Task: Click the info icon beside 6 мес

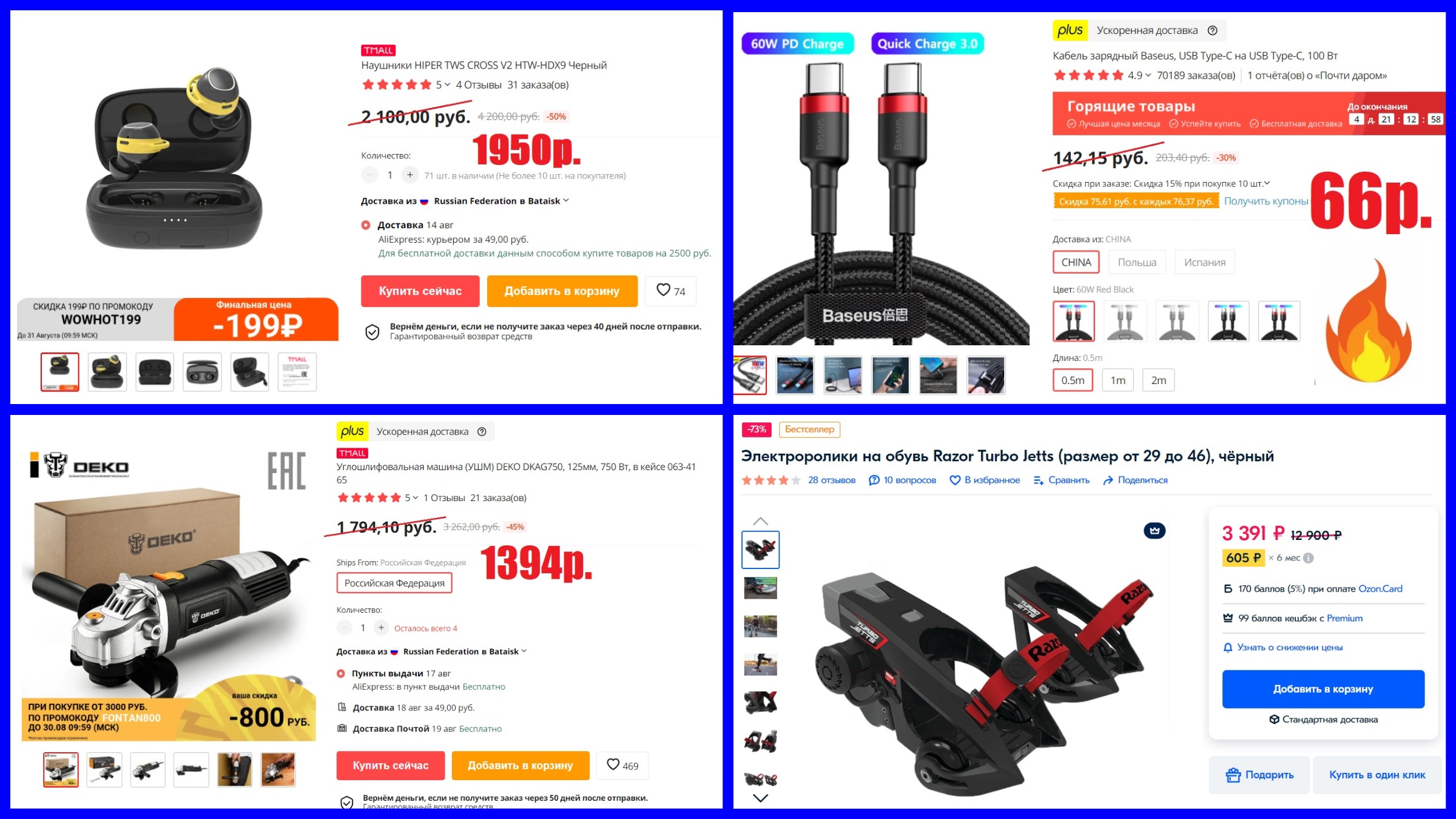Action: [1309, 558]
